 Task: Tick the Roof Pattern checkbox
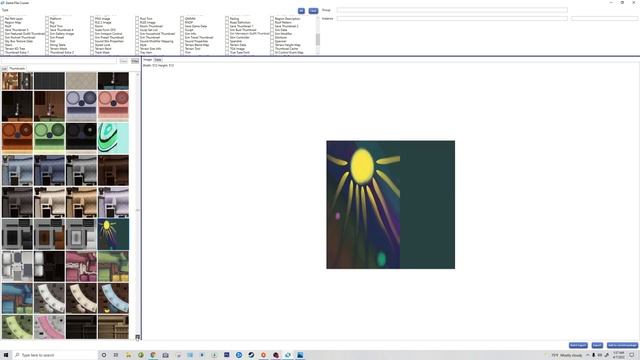272,22
